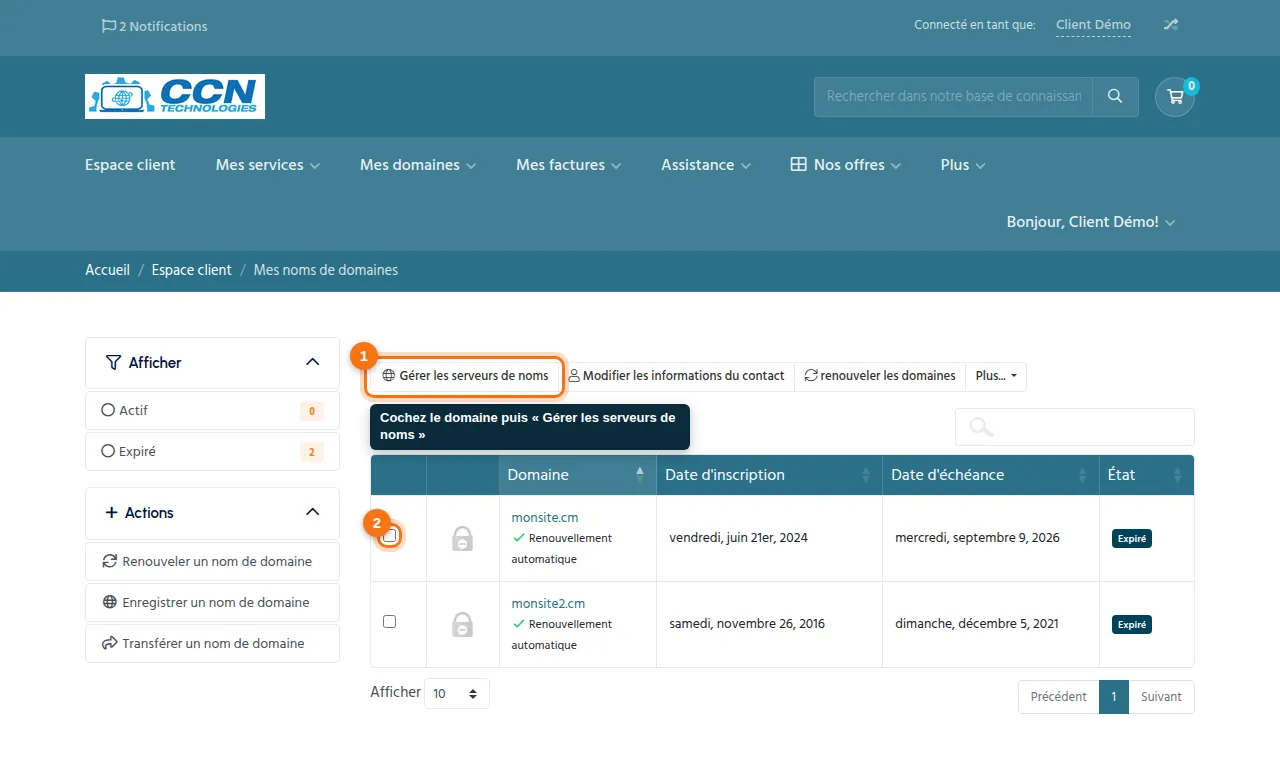Expand the Bonjour, Client Démo! menu
The image size is (1280, 760).
1091,222
